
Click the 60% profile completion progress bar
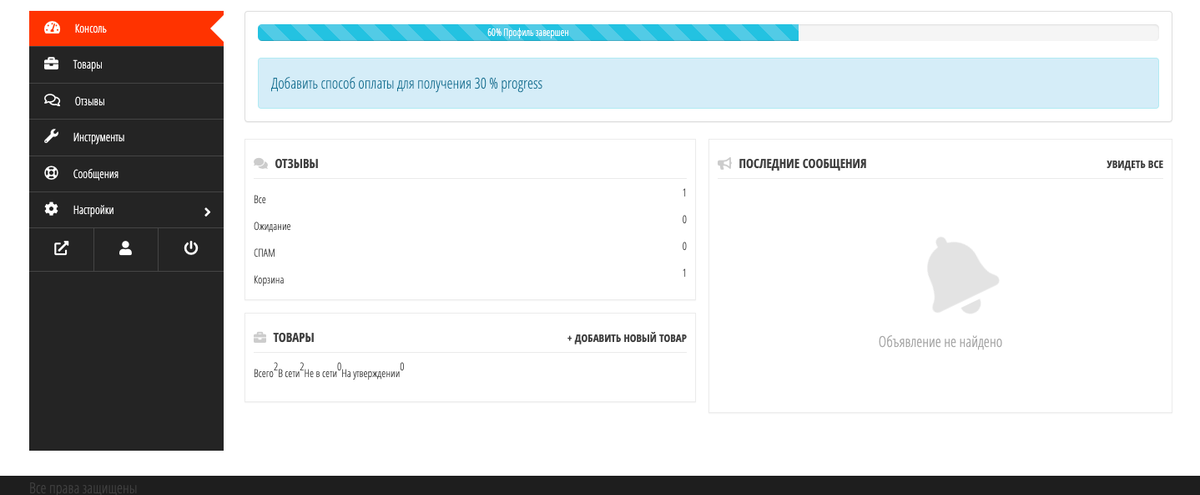pos(708,32)
